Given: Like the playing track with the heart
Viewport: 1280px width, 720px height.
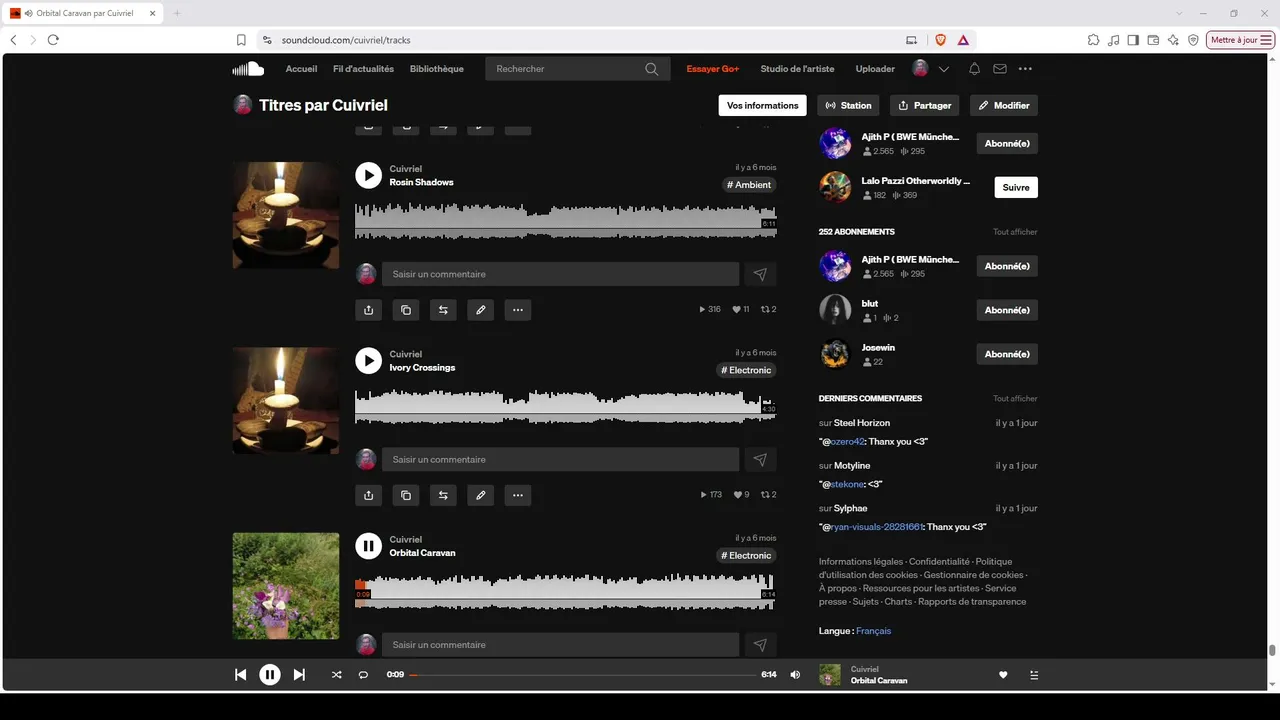Looking at the screenshot, I should tap(1003, 675).
